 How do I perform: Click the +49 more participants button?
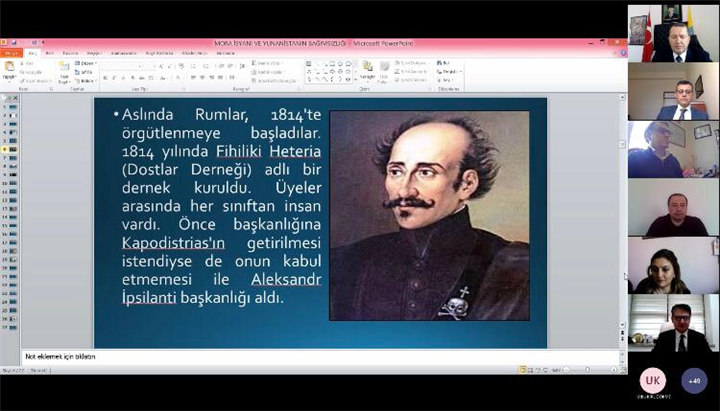[694, 381]
